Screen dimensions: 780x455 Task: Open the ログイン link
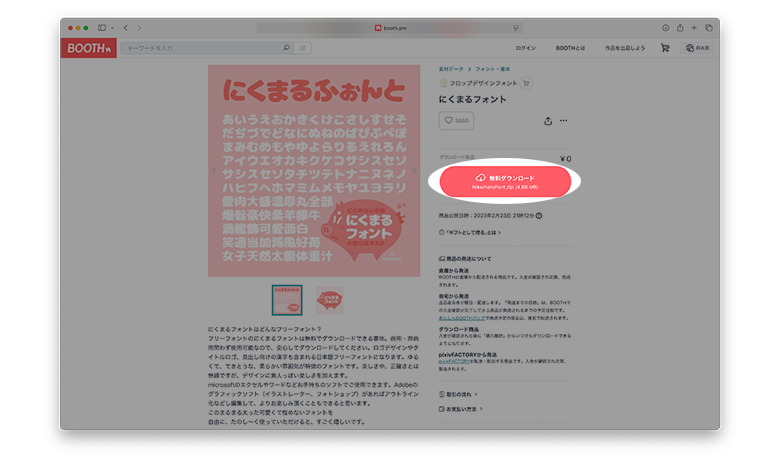525,48
